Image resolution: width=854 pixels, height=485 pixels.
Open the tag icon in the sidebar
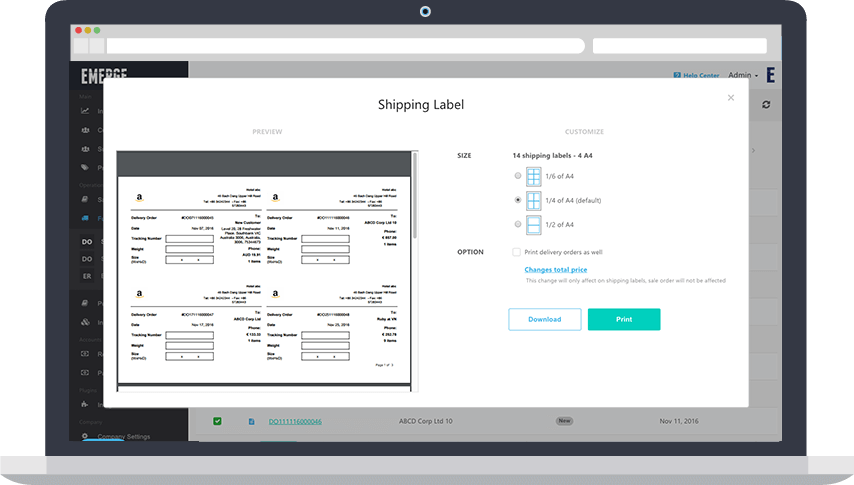(x=85, y=167)
